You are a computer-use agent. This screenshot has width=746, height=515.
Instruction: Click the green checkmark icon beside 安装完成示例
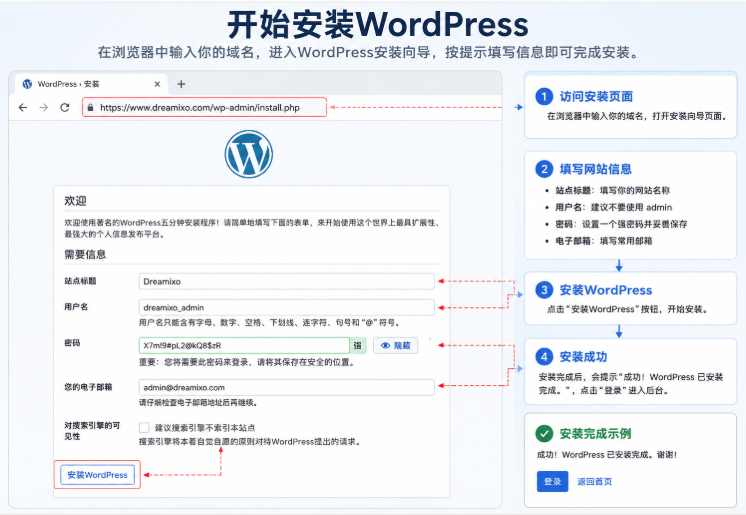[x=544, y=434]
